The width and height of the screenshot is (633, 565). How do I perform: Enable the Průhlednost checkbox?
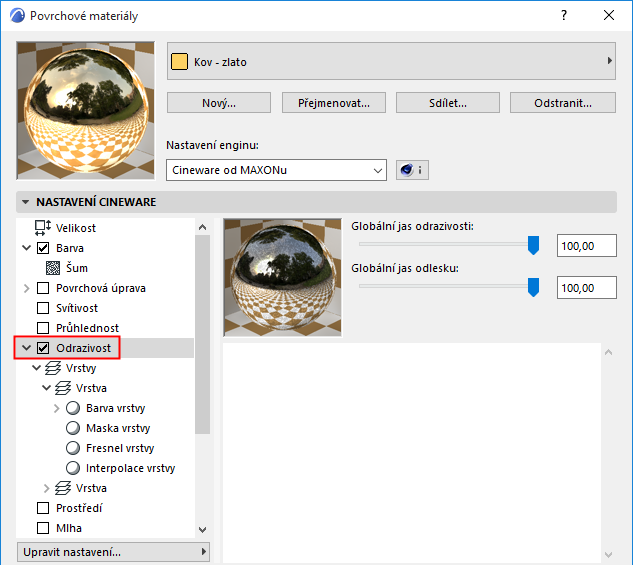tap(43, 328)
